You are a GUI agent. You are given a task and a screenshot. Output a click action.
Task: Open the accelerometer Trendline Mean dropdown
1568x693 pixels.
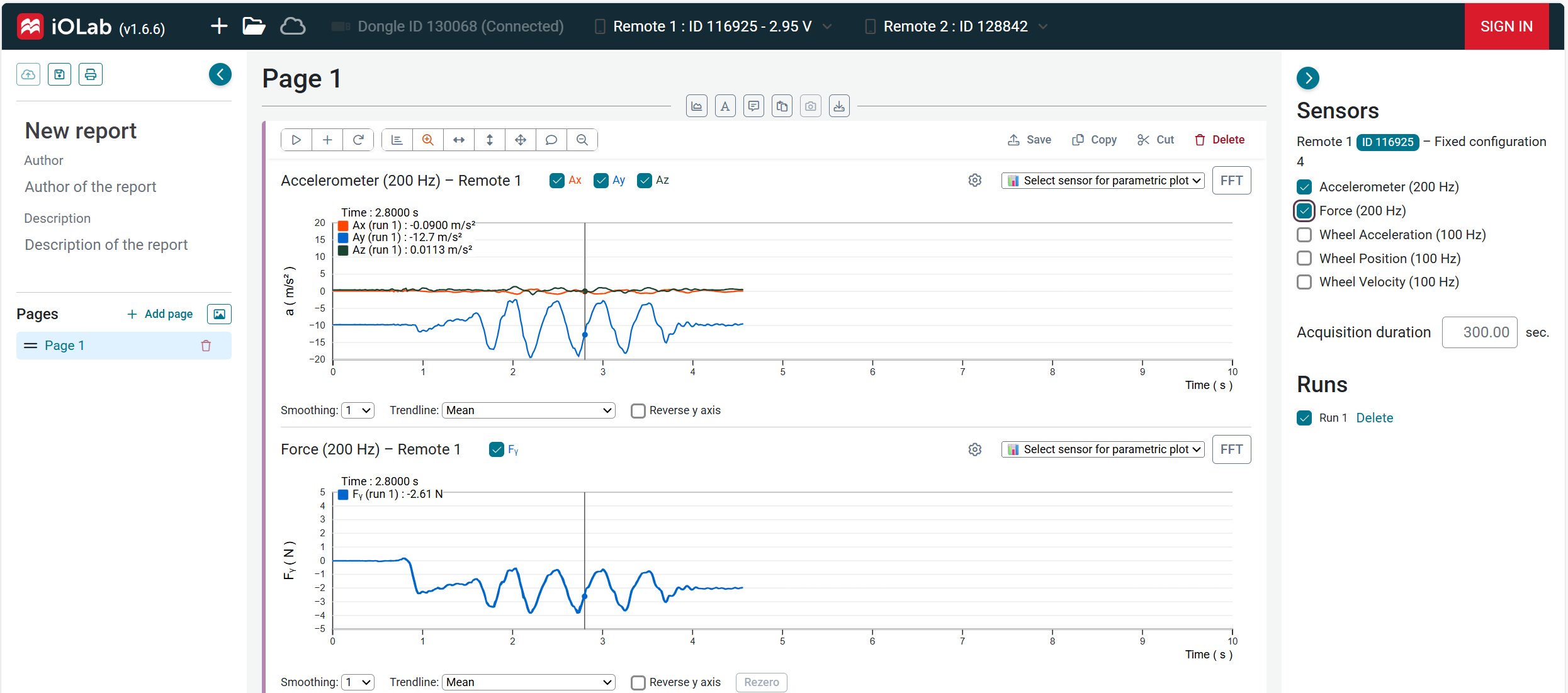(528, 410)
